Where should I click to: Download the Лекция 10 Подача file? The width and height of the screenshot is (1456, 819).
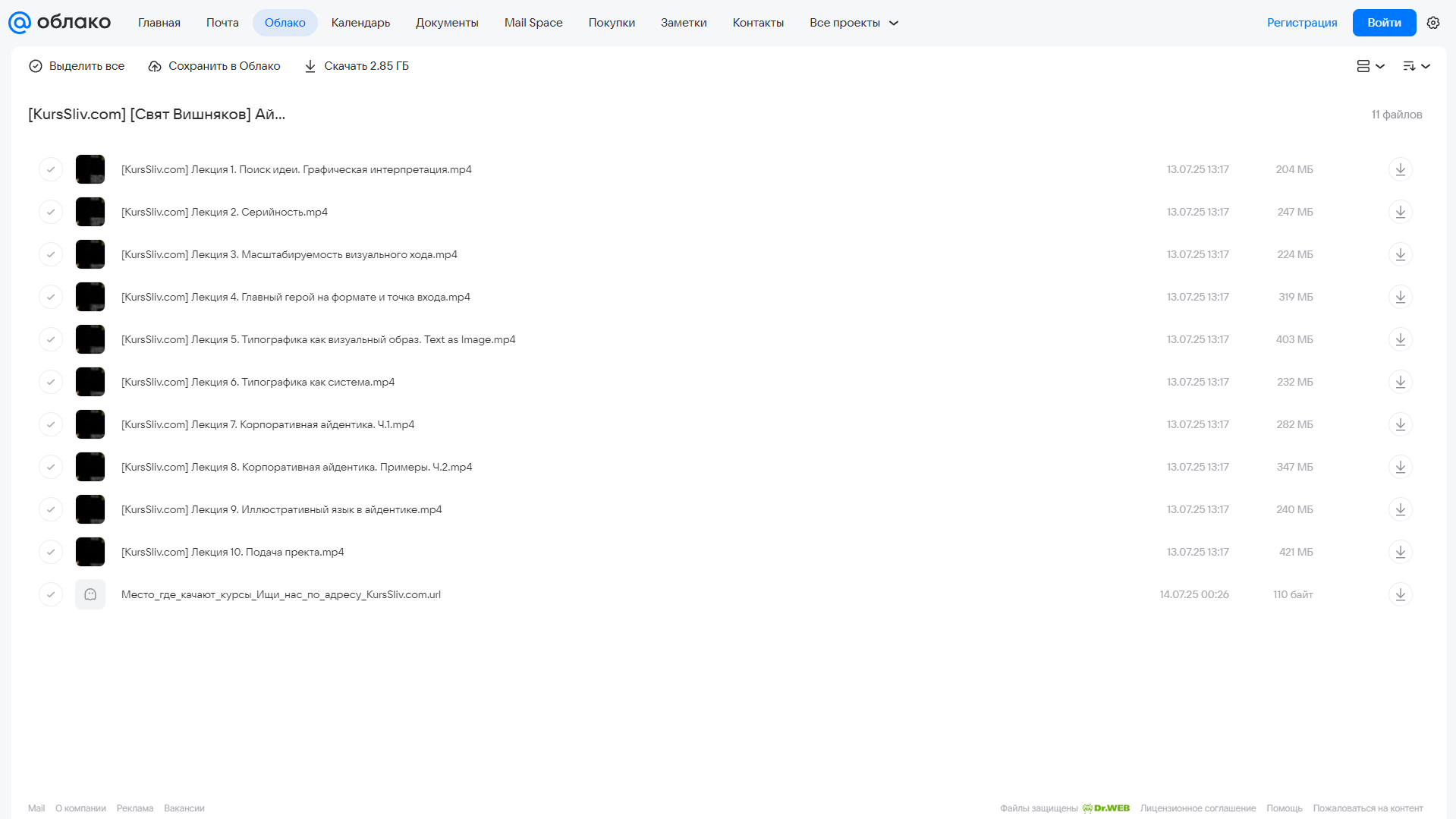pos(1400,552)
